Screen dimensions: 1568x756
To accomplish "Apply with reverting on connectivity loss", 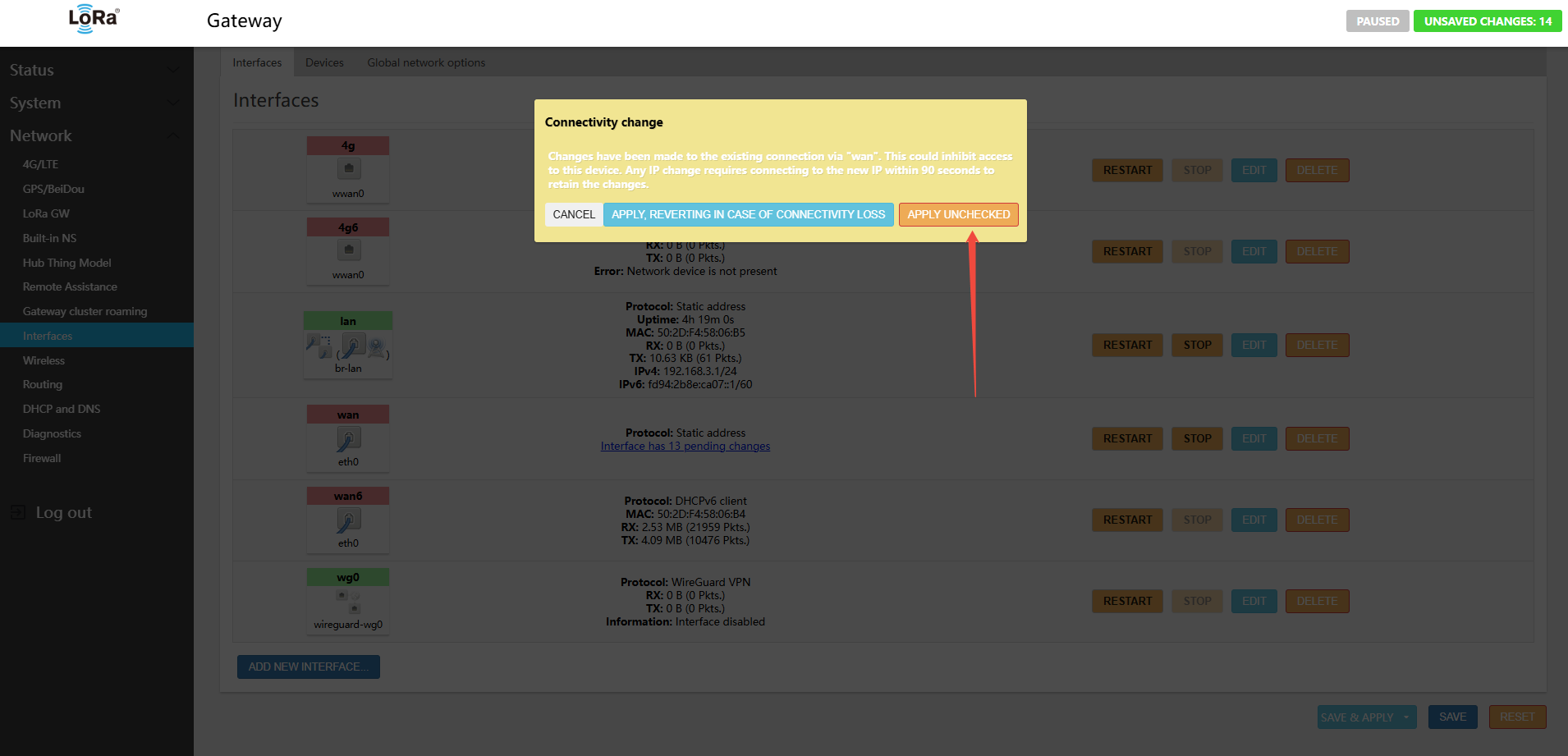I will [748, 214].
